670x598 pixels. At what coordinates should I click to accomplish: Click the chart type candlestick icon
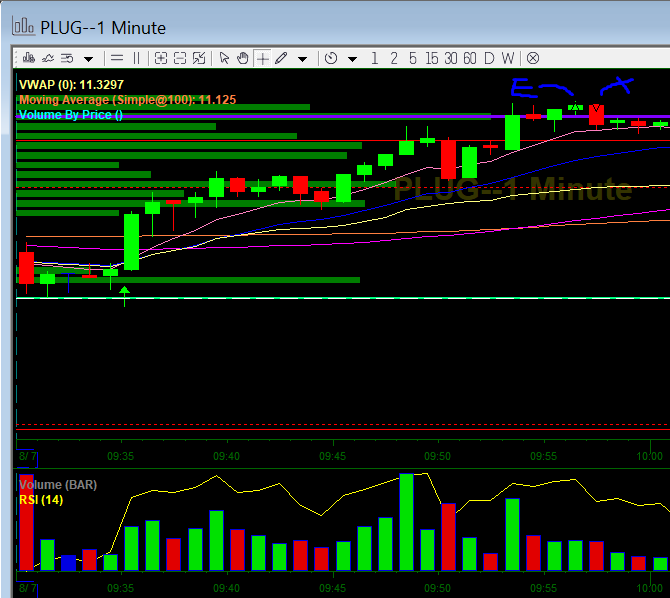27,58
